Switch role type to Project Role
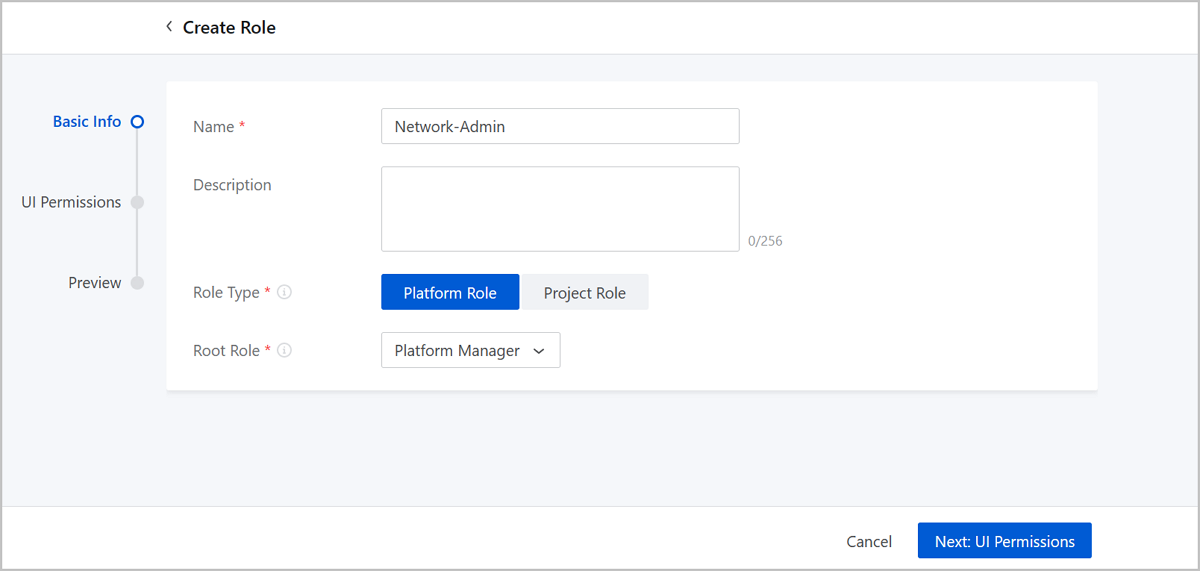Image resolution: width=1200 pixels, height=571 pixels. [584, 293]
